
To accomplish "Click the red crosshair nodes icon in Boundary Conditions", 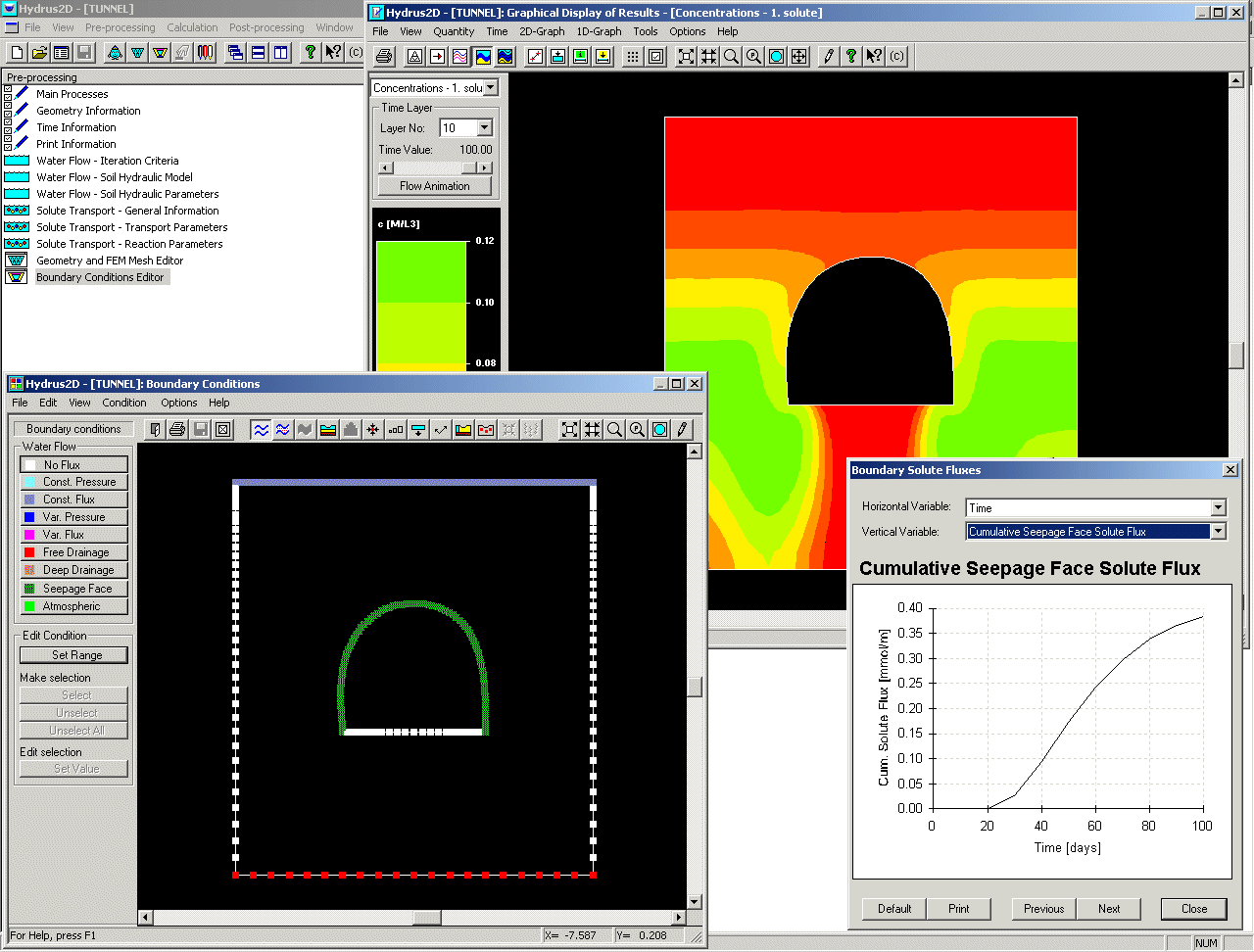I will pos(373,429).
